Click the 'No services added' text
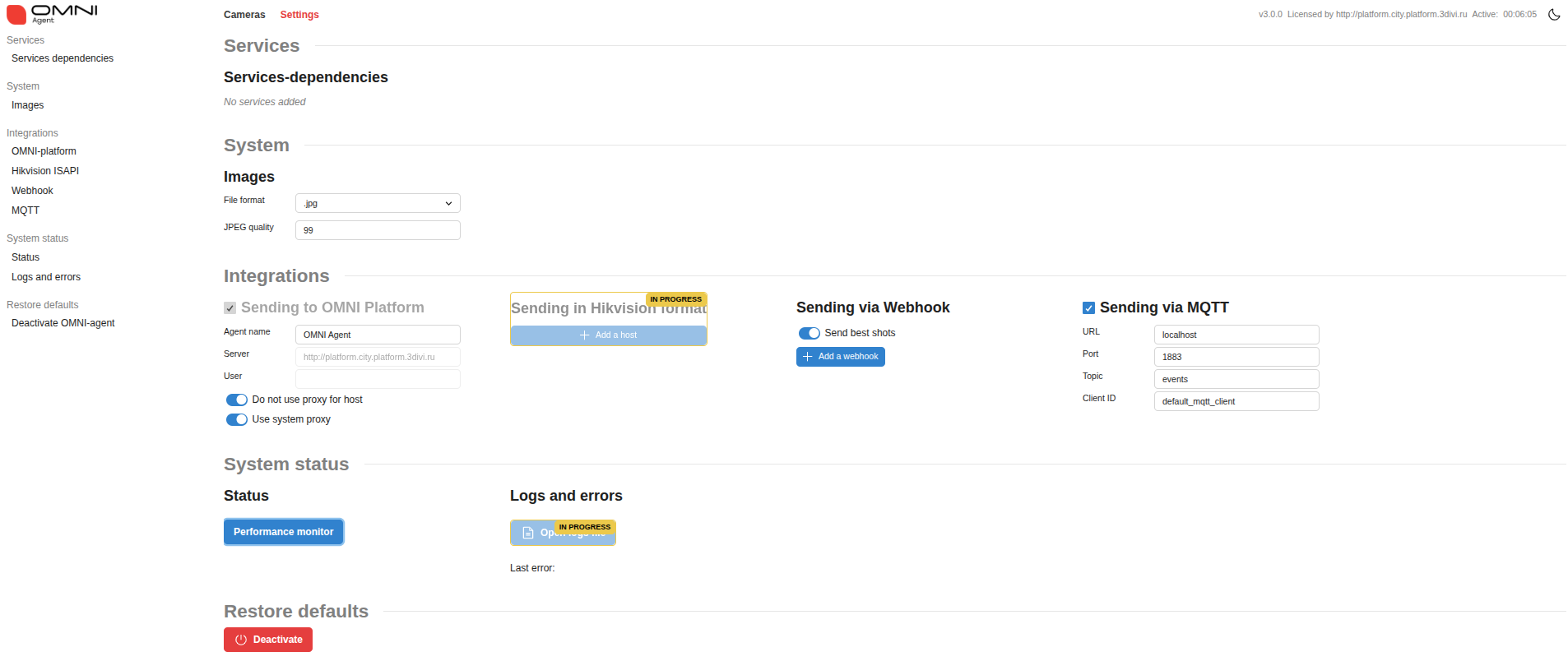1568x661 pixels. pos(265,102)
